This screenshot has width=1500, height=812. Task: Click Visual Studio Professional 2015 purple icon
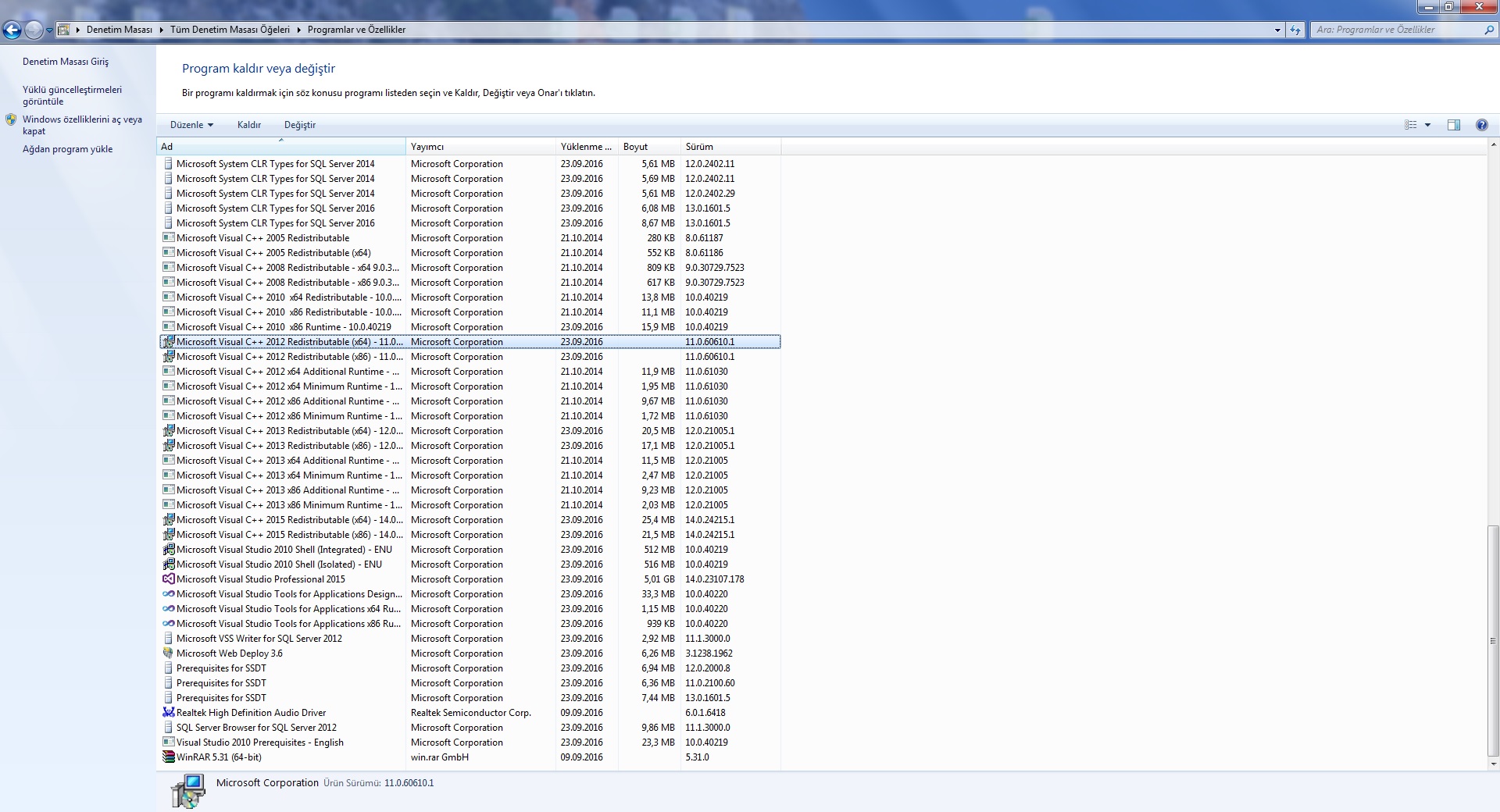168,579
